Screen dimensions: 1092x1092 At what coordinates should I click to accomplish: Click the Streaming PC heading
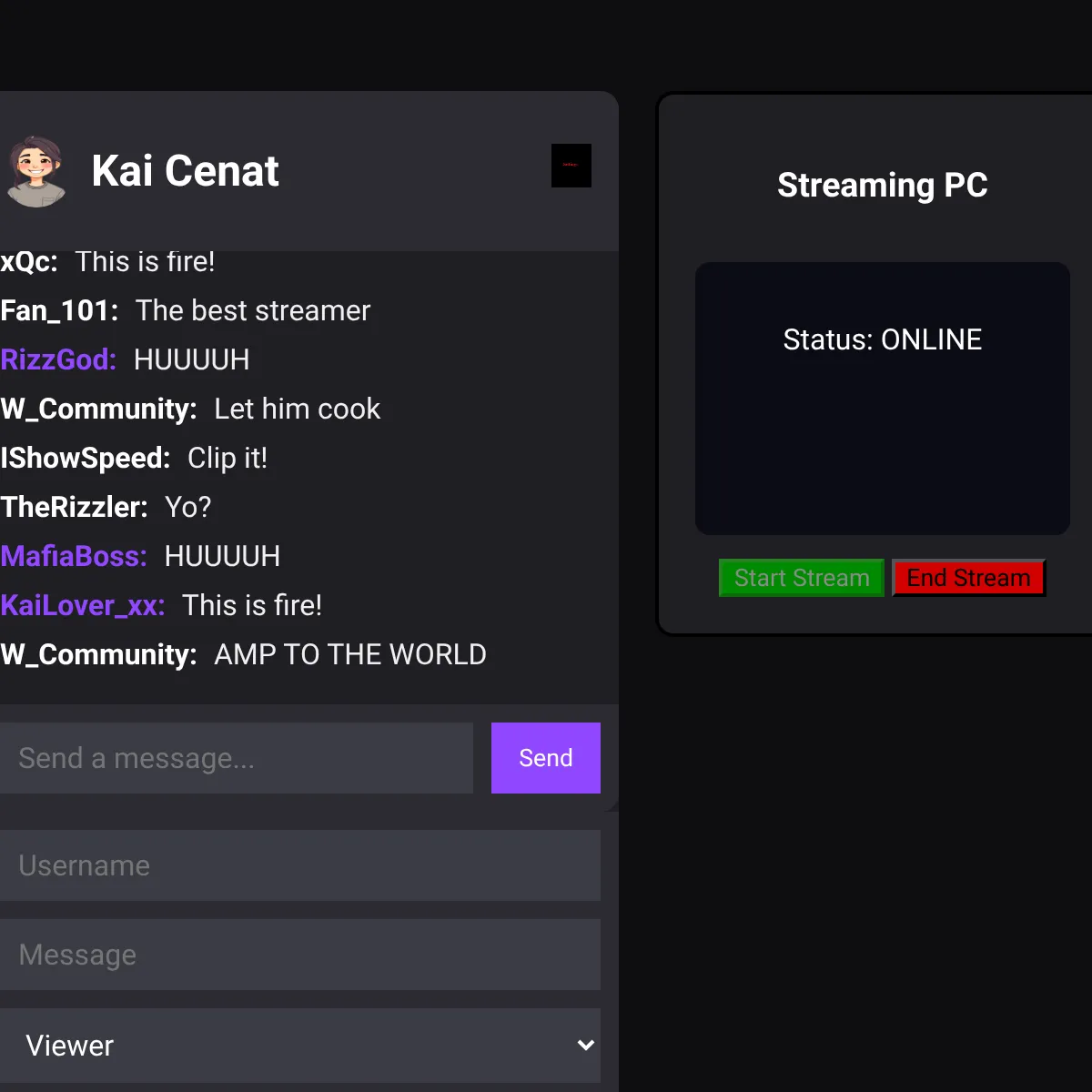[x=883, y=185]
